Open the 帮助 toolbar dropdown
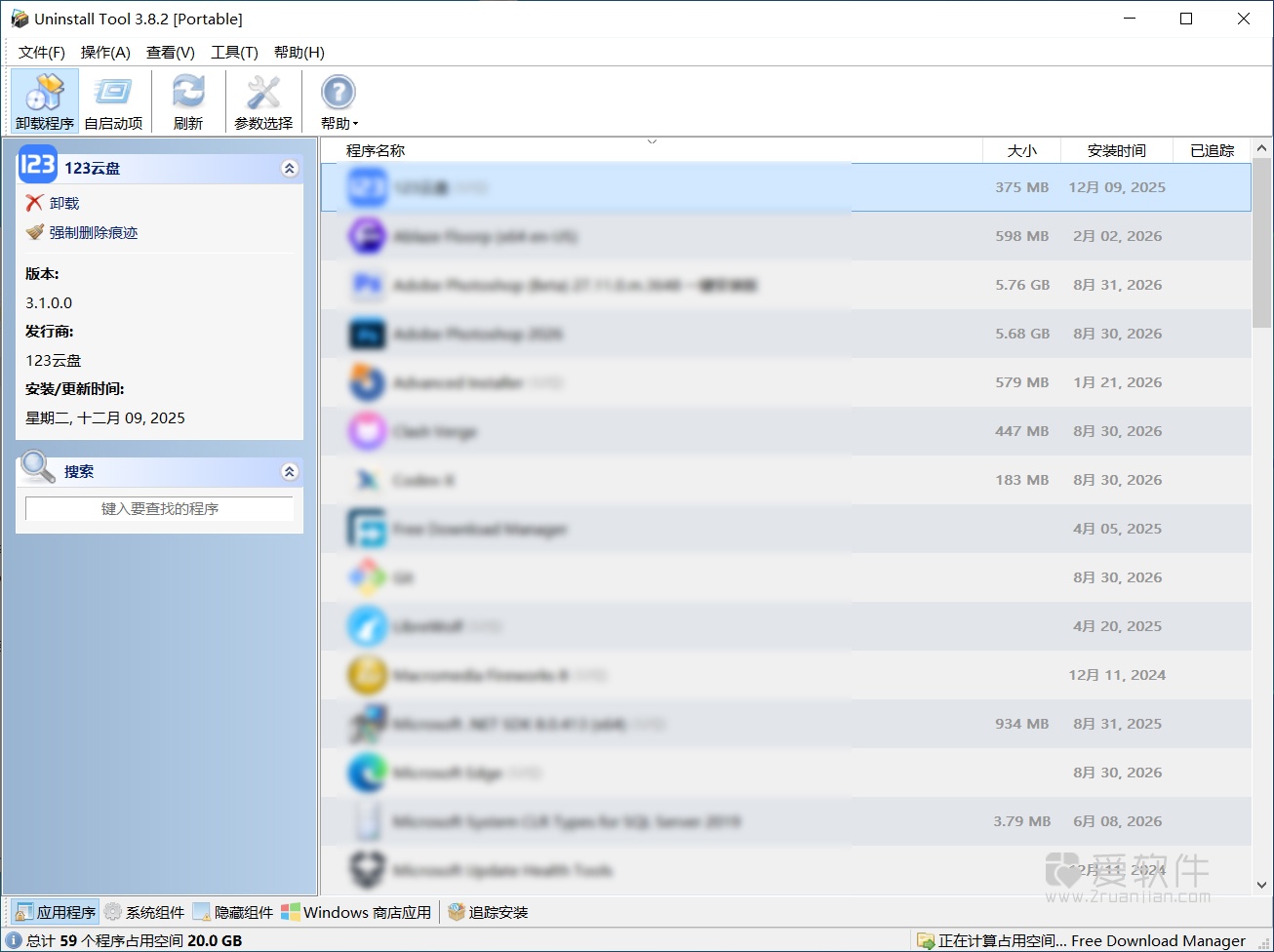The height and width of the screenshot is (952, 1274). [338, 101]
